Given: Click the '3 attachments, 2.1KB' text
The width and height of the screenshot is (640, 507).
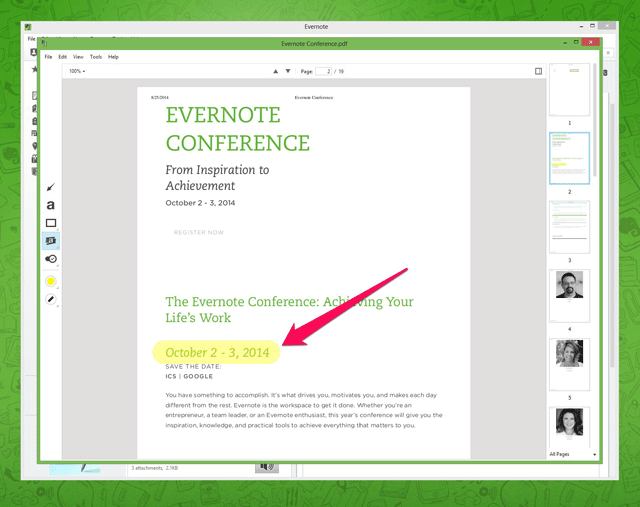Looking at the screenshot, I should pyautogui.click(x=154, y=468).
